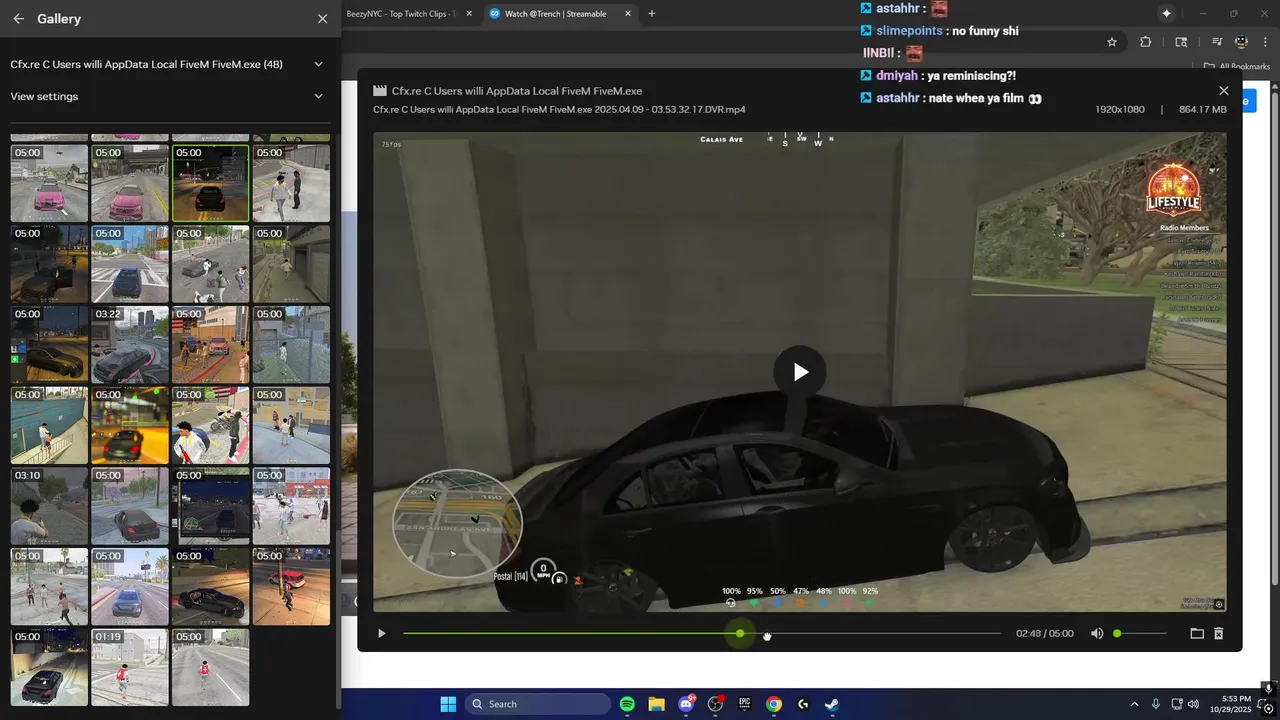The height and width of the screenshot is (720, 1280).
Task: Click the large center play button
Action: [x=800, y=372]
